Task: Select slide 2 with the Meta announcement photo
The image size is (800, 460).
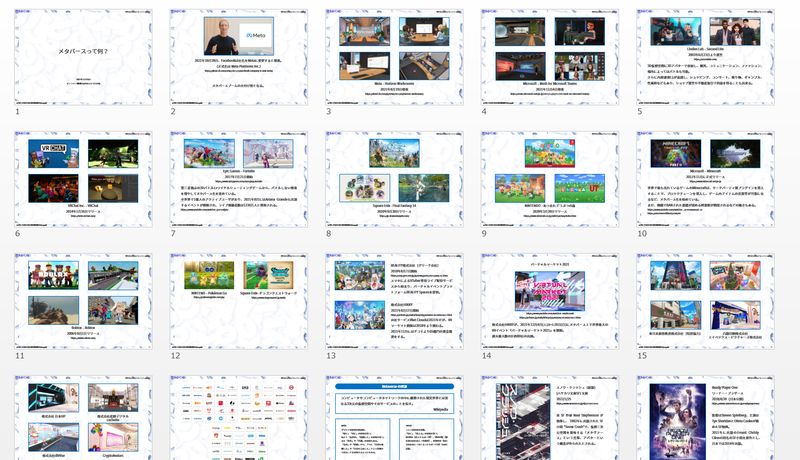Action: [239, 57]
